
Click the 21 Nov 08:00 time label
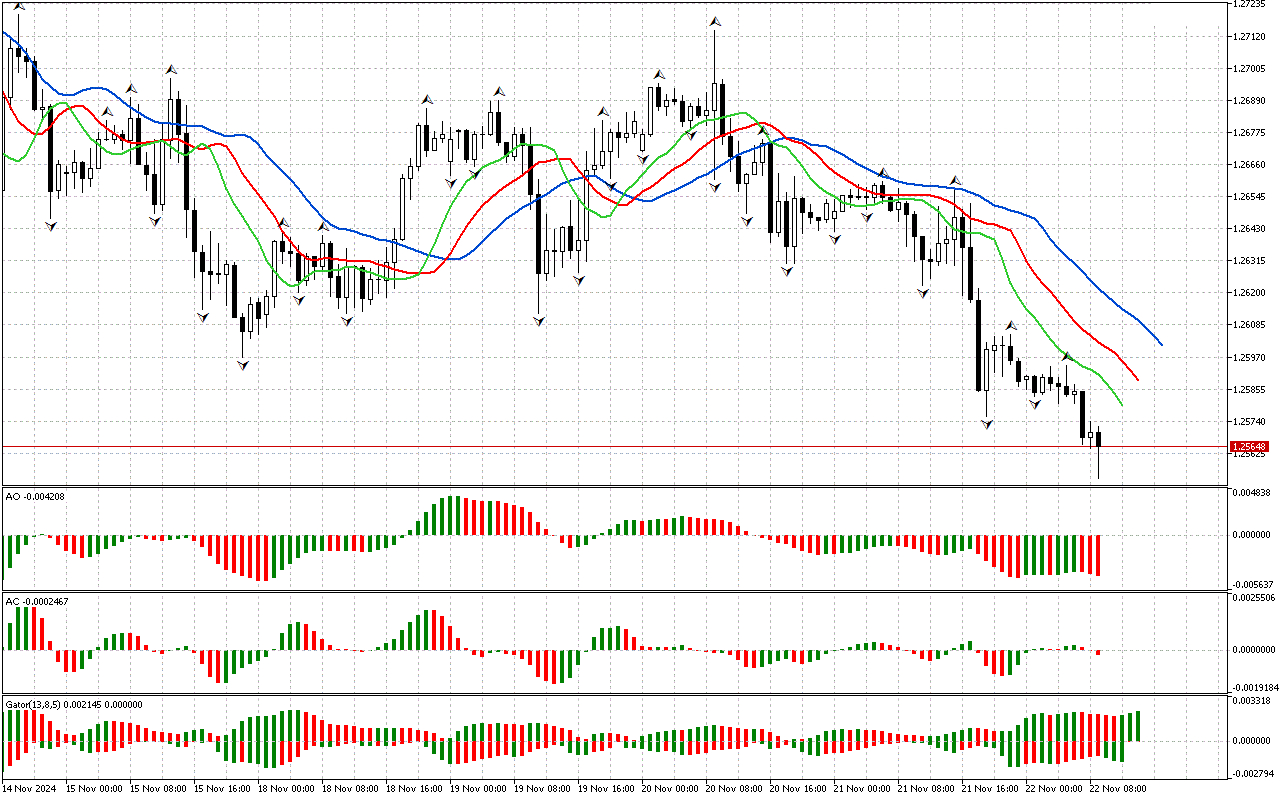(926, 789)
